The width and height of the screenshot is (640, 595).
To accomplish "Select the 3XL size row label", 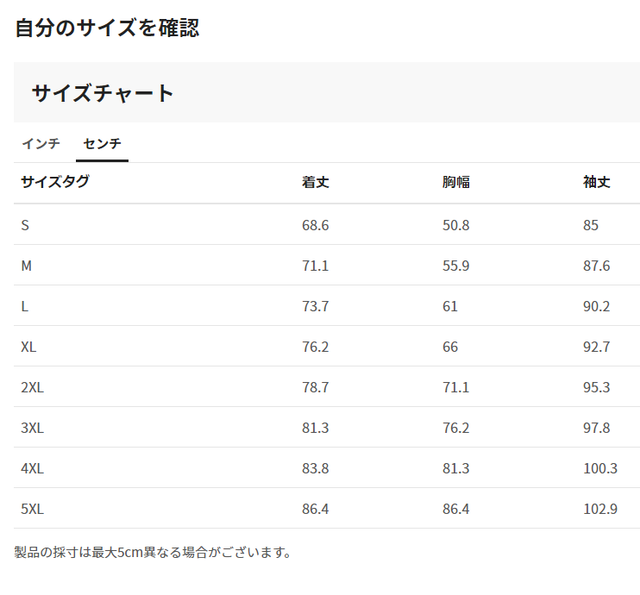I will pyautogui.click(x=32, y=428).
